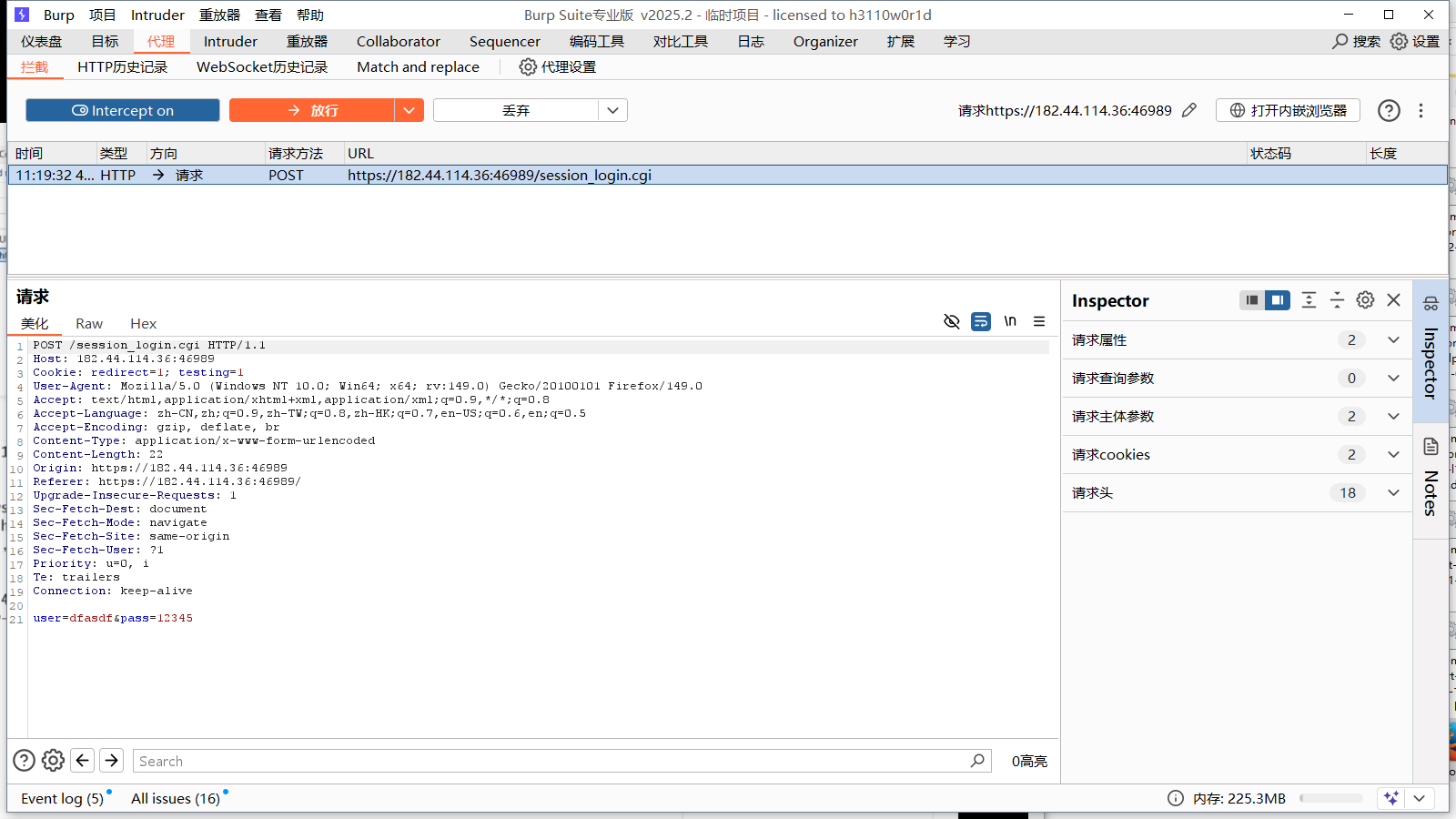This screenshot has width=1456, height=819.
Task: Open the request editor hamburger menu
Action: [x=1039, y=321]
